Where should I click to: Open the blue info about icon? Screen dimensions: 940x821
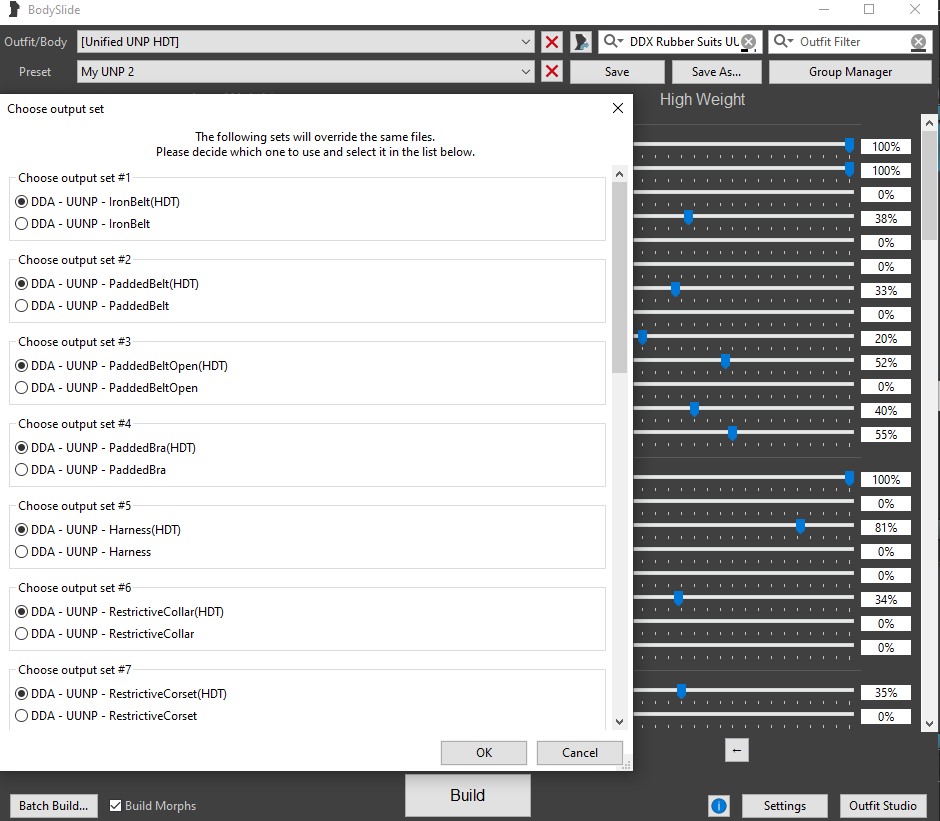(x=719, y=805)
